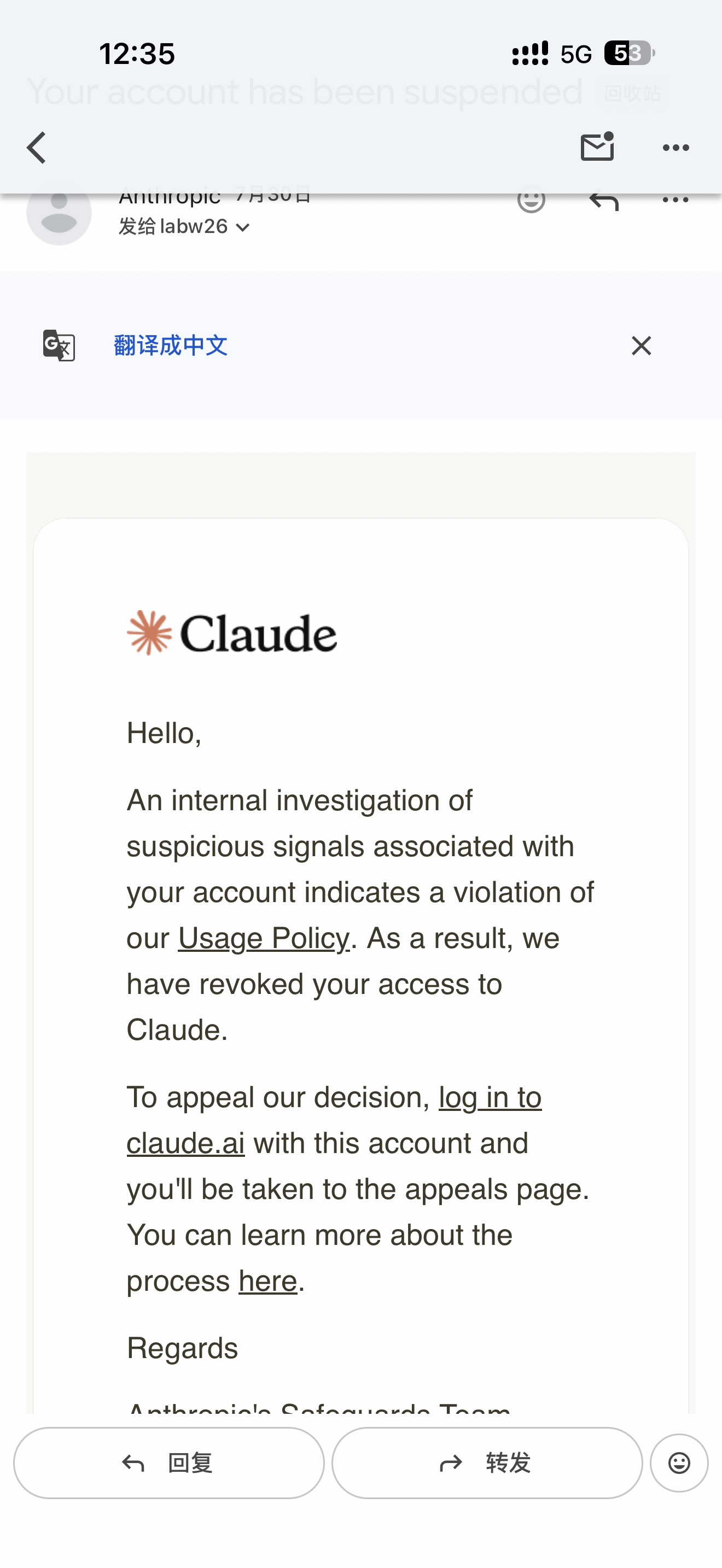
Task: Mark email as unread envelope icon
Action: coord(597,147)
